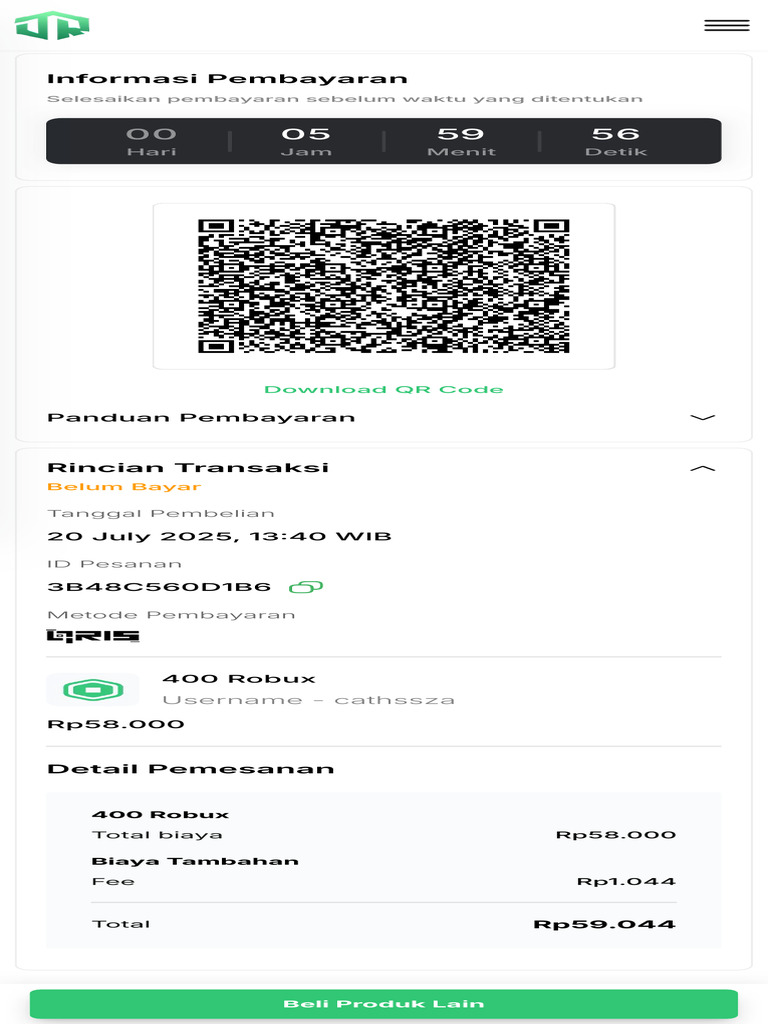This screenshot has width=768, height=1024.
Task: Click the Rp1.044 fee amount
Action: point(626,882)
